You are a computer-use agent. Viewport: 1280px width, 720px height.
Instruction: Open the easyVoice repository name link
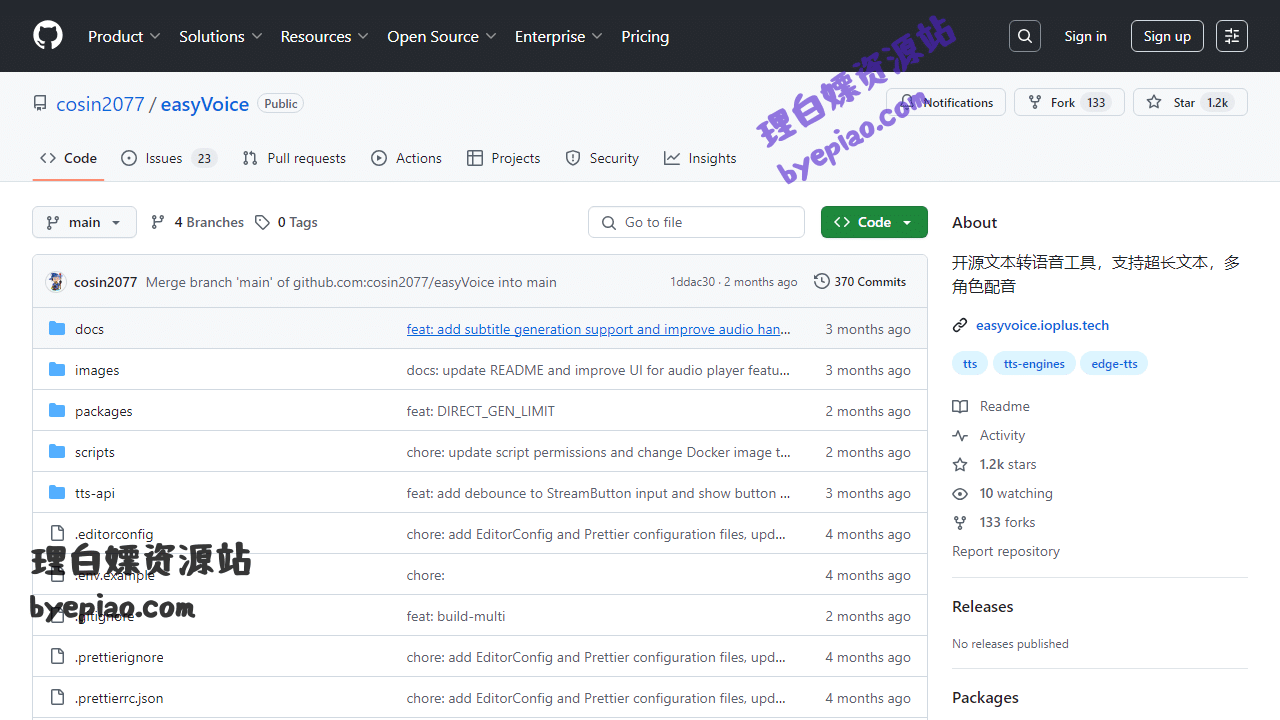(x=205, y=104)
